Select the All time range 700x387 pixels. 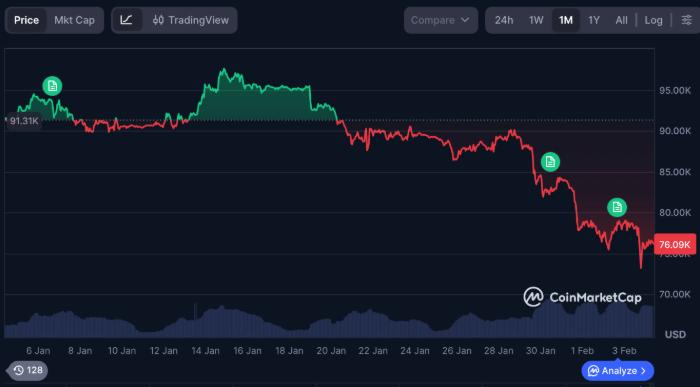621,20
